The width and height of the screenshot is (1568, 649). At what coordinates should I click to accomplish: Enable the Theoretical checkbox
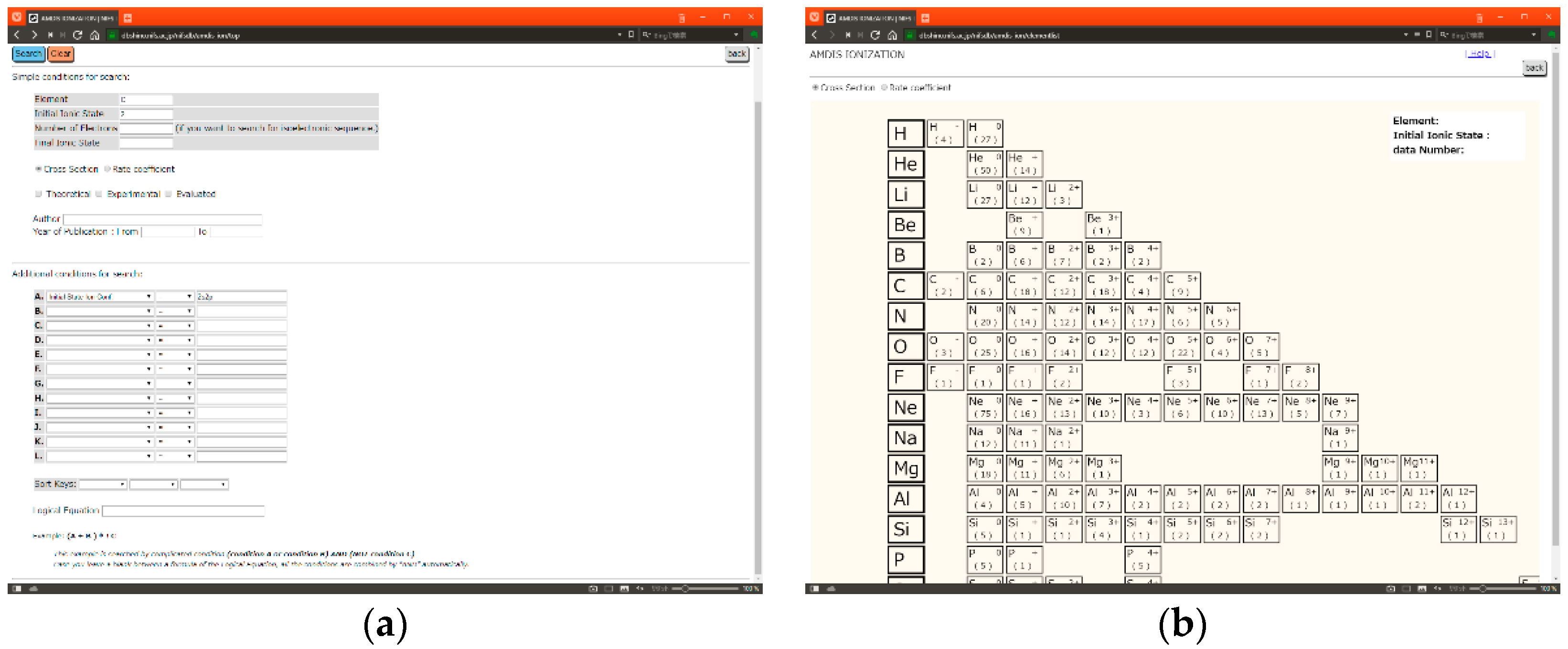(39, 194)
